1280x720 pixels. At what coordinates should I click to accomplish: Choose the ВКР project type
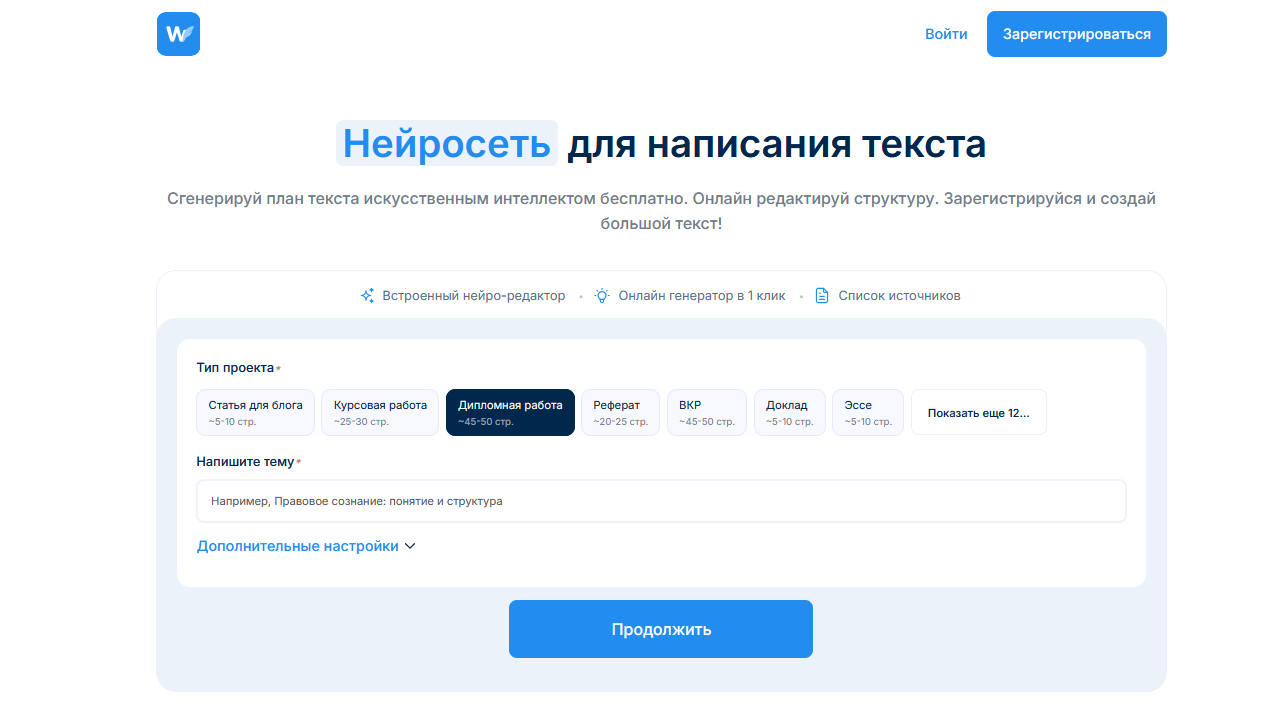point(706,412)
